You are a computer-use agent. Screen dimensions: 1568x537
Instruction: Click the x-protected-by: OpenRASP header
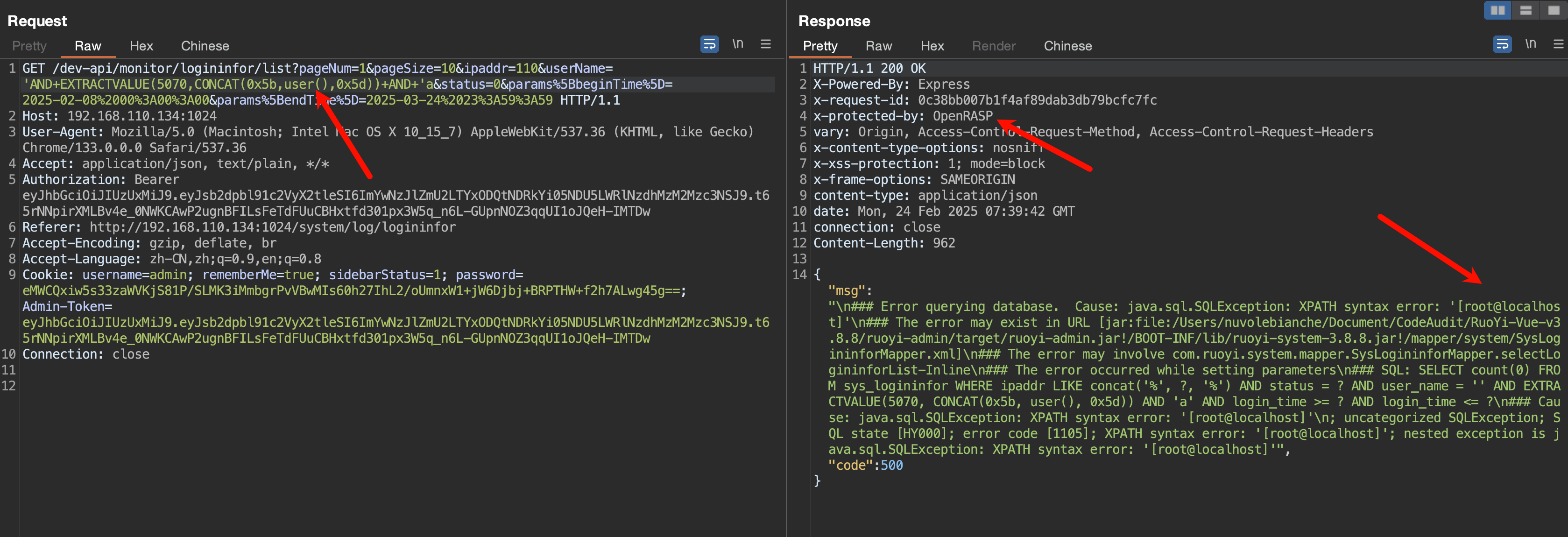coord(903,116)
